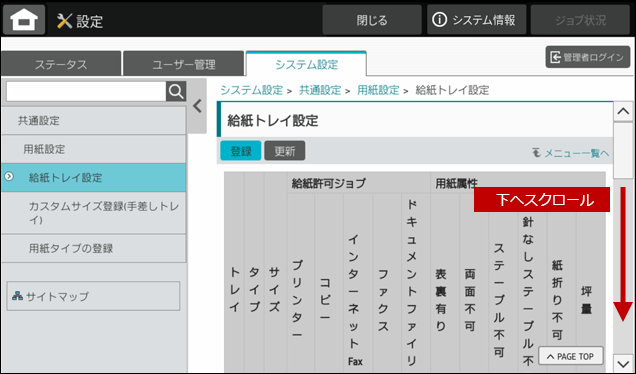Click the 共通設定 breadcrumb link
The height and width of the screenshot is (374, 636).
coord(320,90)
